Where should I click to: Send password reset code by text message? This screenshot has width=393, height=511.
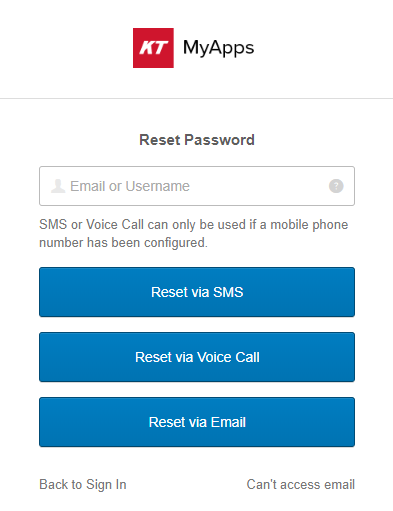click(197, 292)
